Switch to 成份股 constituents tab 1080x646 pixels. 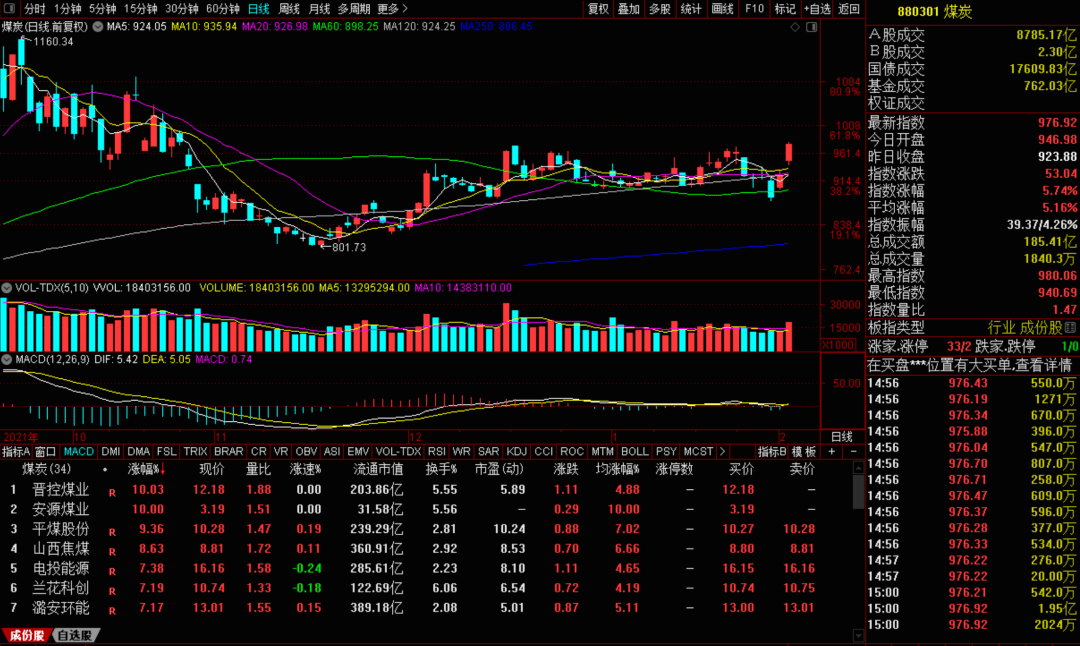click(x=26, y=636)
